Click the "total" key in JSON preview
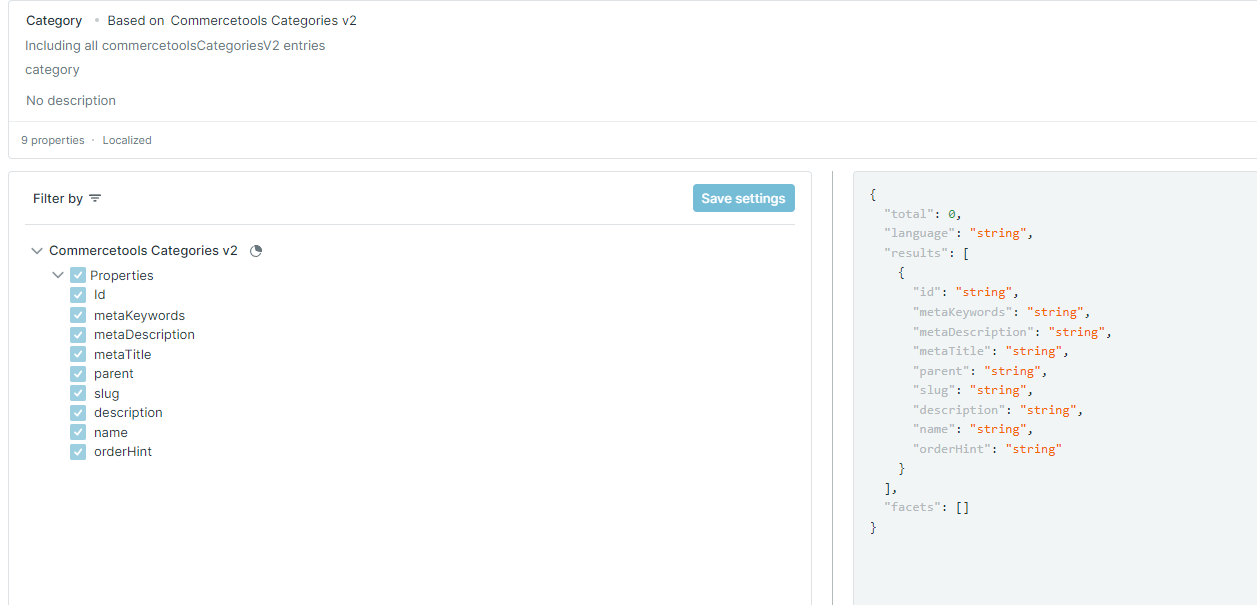 point(909,214)
